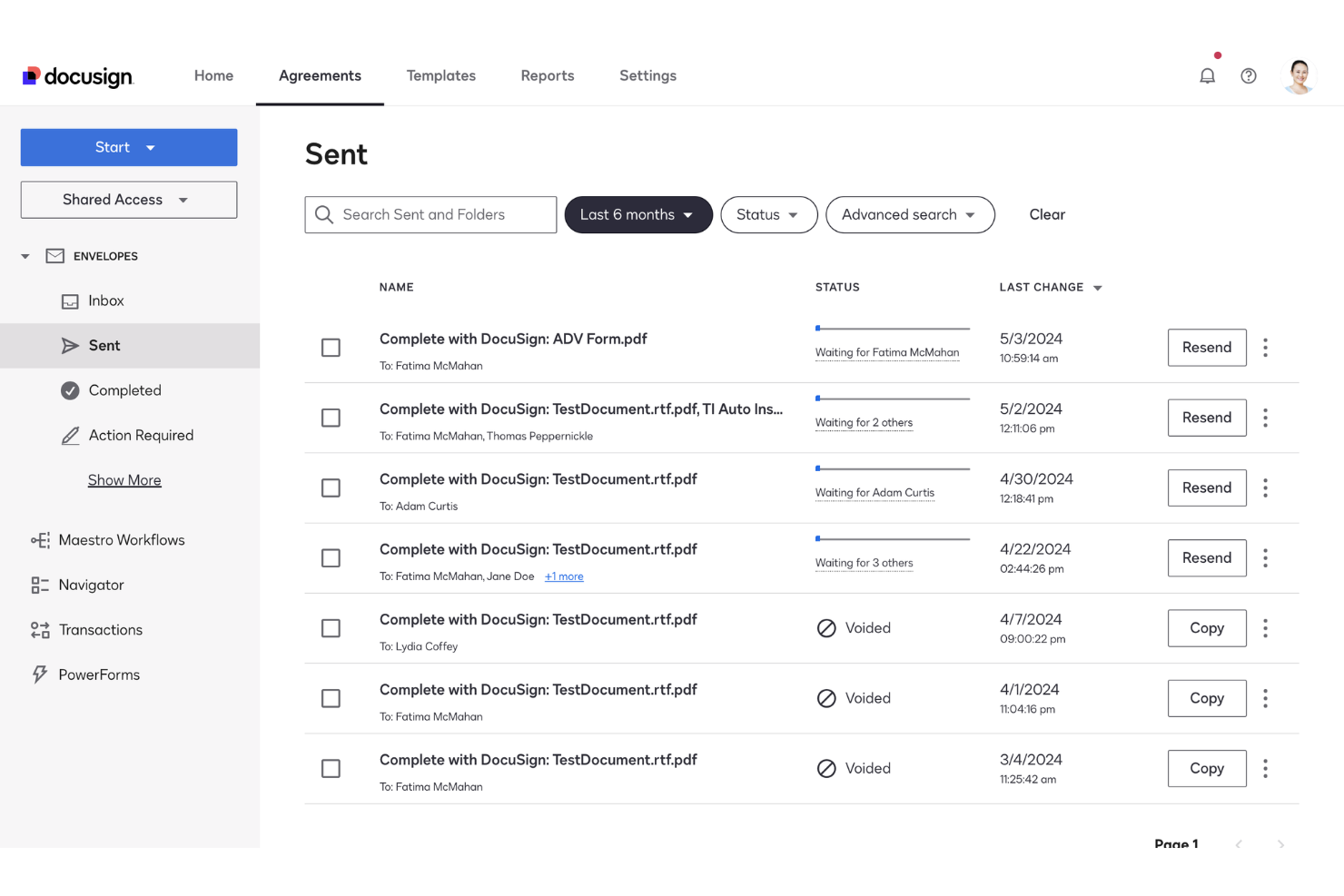Select checkbox for 4/22/2024 envelope
Image resolution: width=1344 pixels, height=896 pixels.
pos(331,558)
